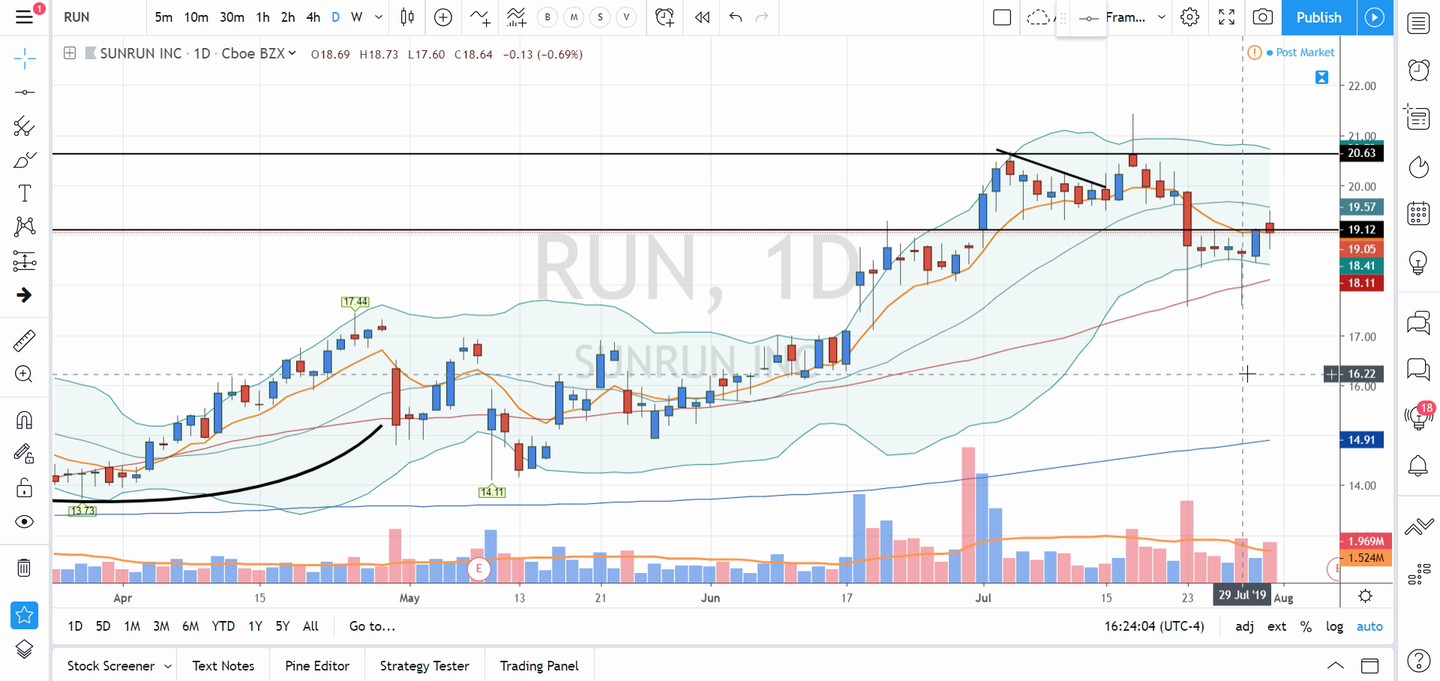Toggle log scale on price axis
The height and width of the screenshot is (681, 1440).
(x=1335, y=626)
